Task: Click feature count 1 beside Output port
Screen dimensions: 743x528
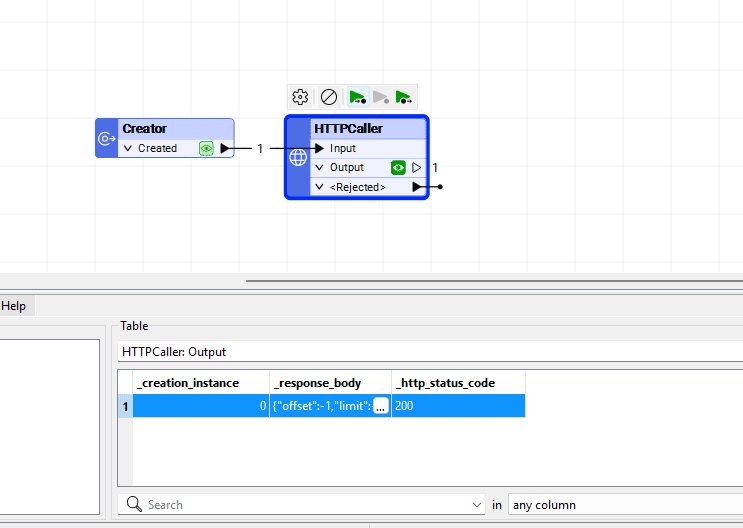Action: click(435, 167)
